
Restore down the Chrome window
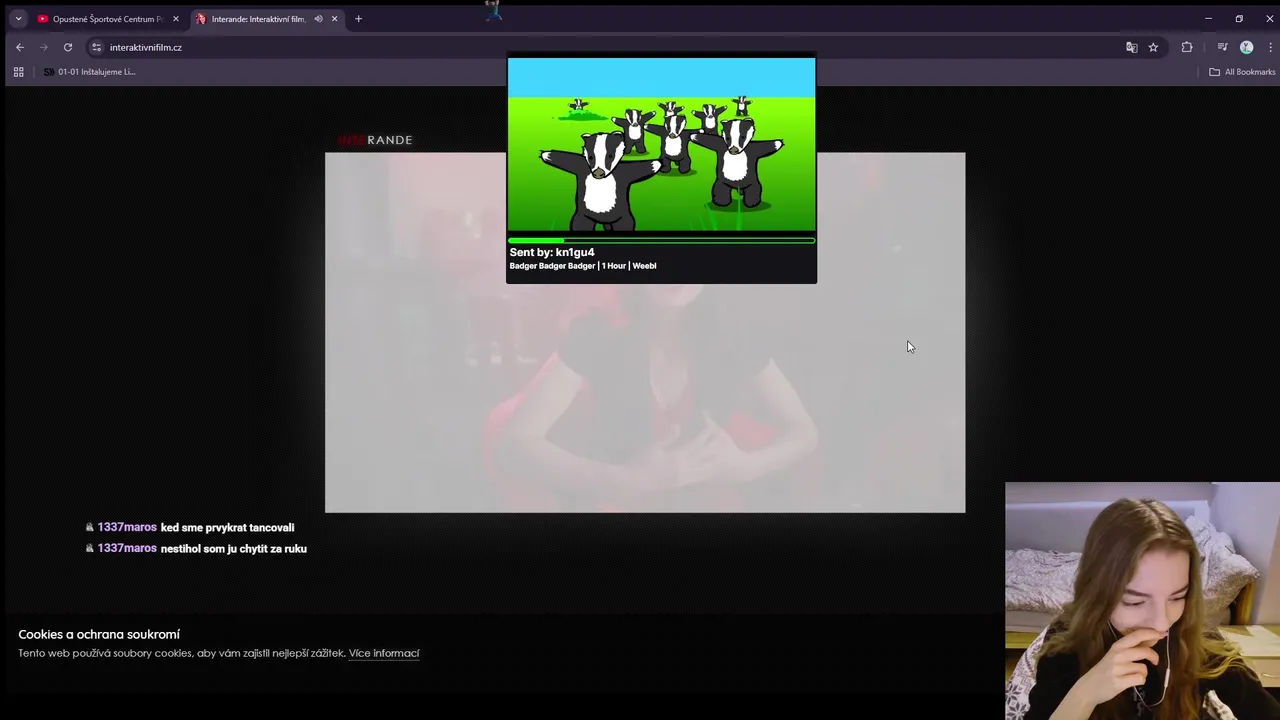click(x=1239, y=18)
